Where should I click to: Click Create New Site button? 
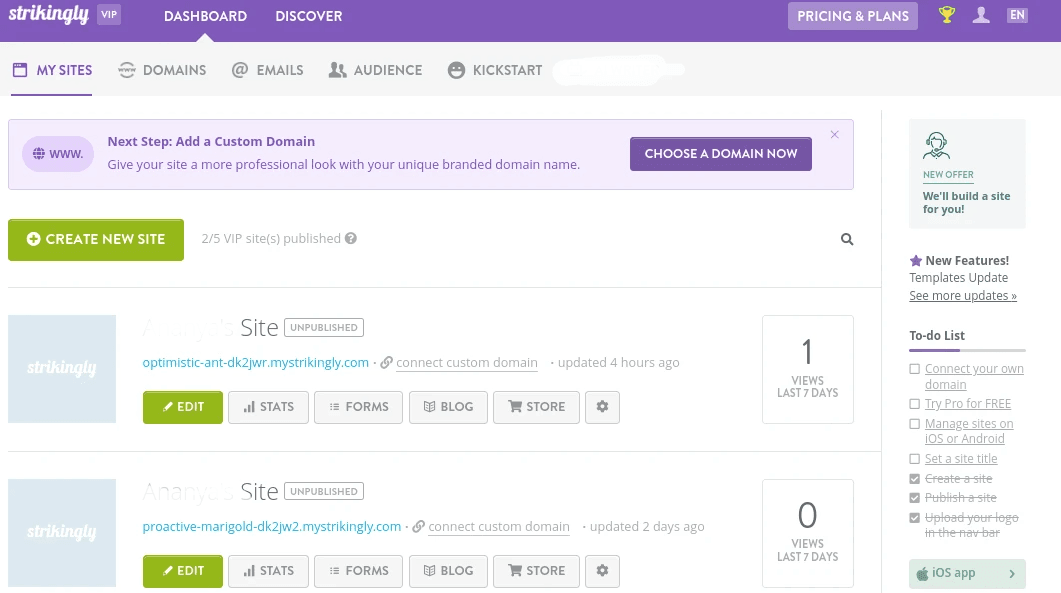pyautogui.click(x=96, y=240)
